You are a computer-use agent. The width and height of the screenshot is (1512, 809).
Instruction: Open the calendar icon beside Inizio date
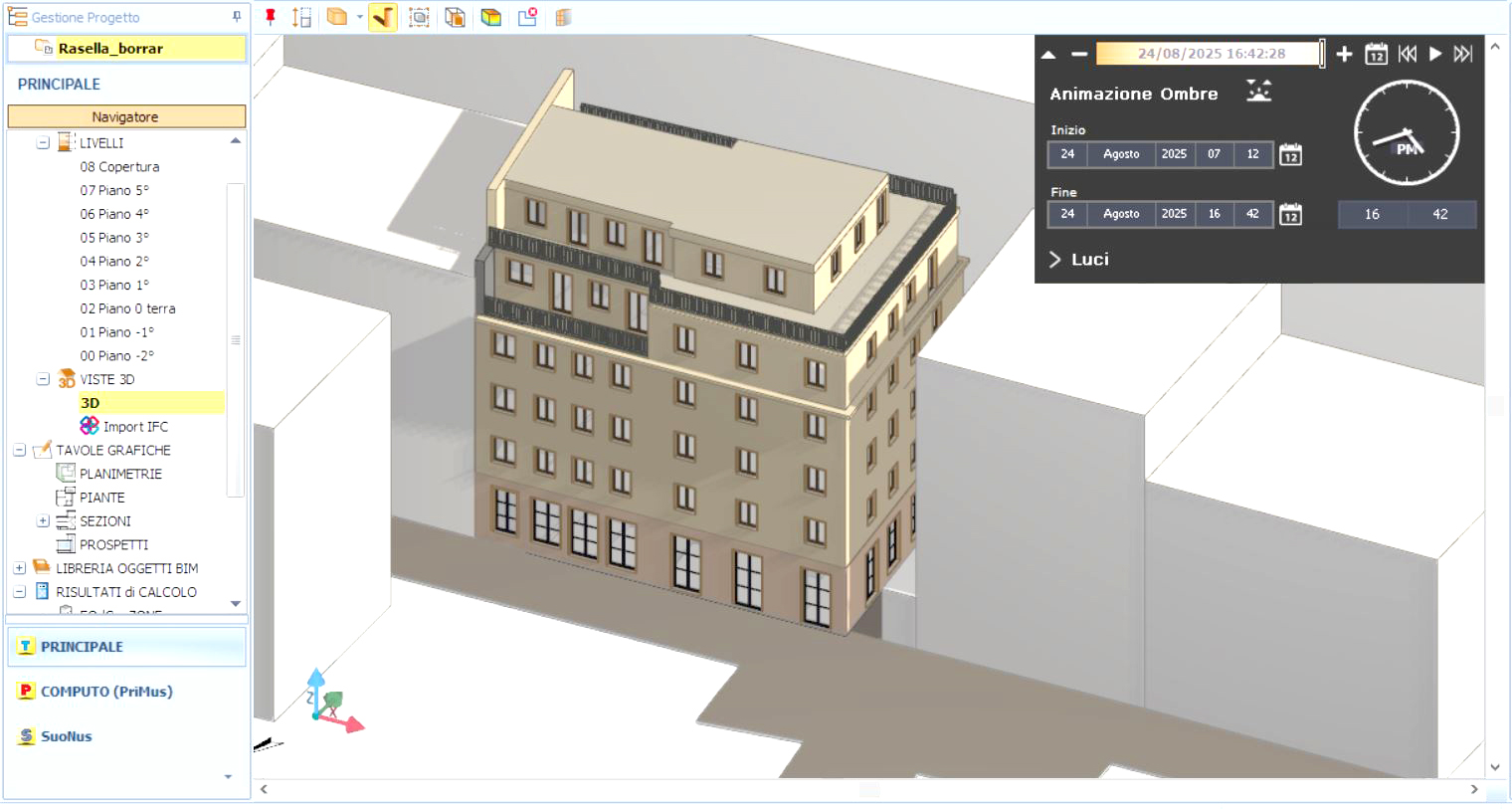(x=1290, y=154)
